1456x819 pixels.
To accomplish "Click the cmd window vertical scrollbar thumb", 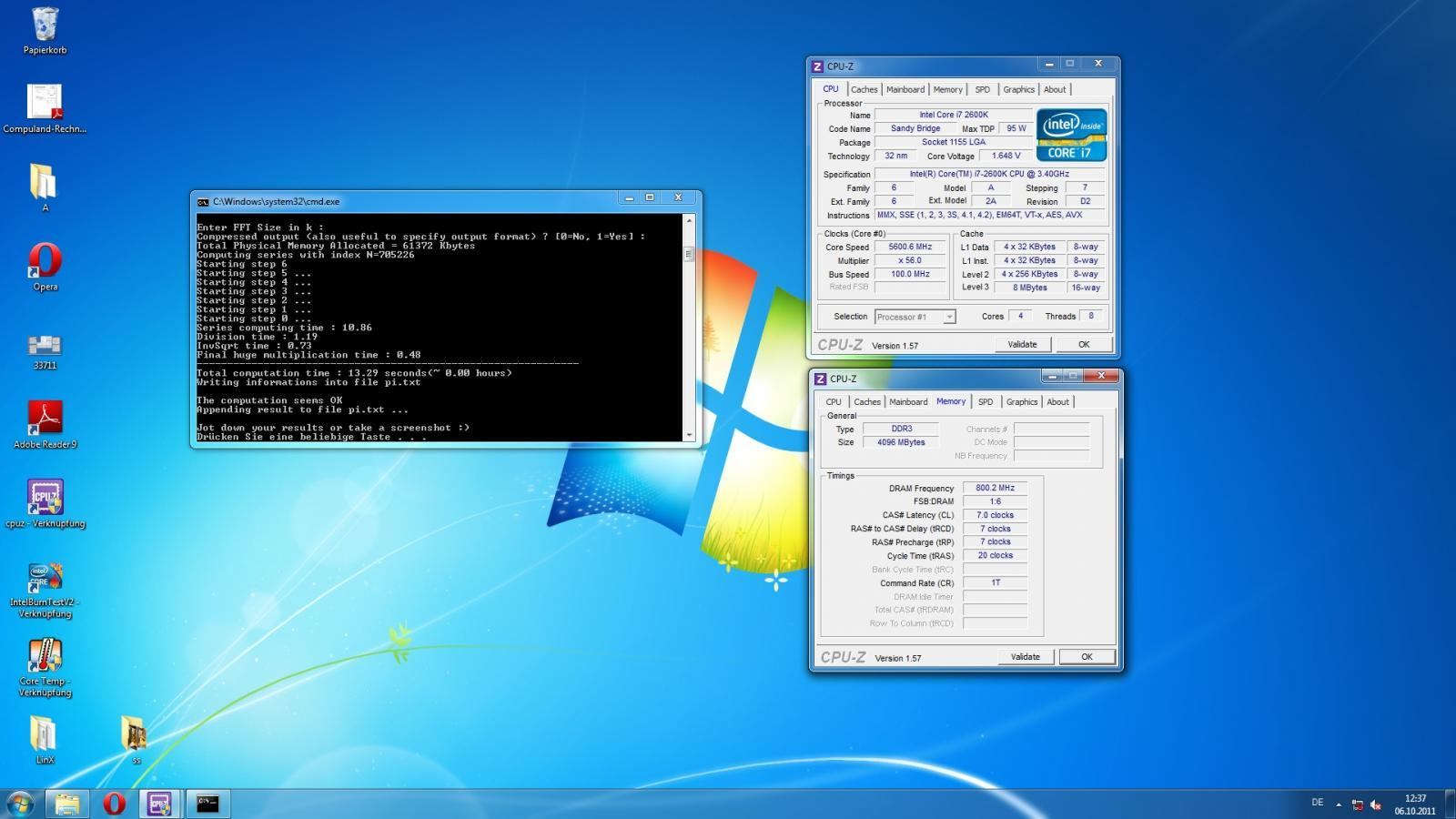I will (x=689, y=254).
